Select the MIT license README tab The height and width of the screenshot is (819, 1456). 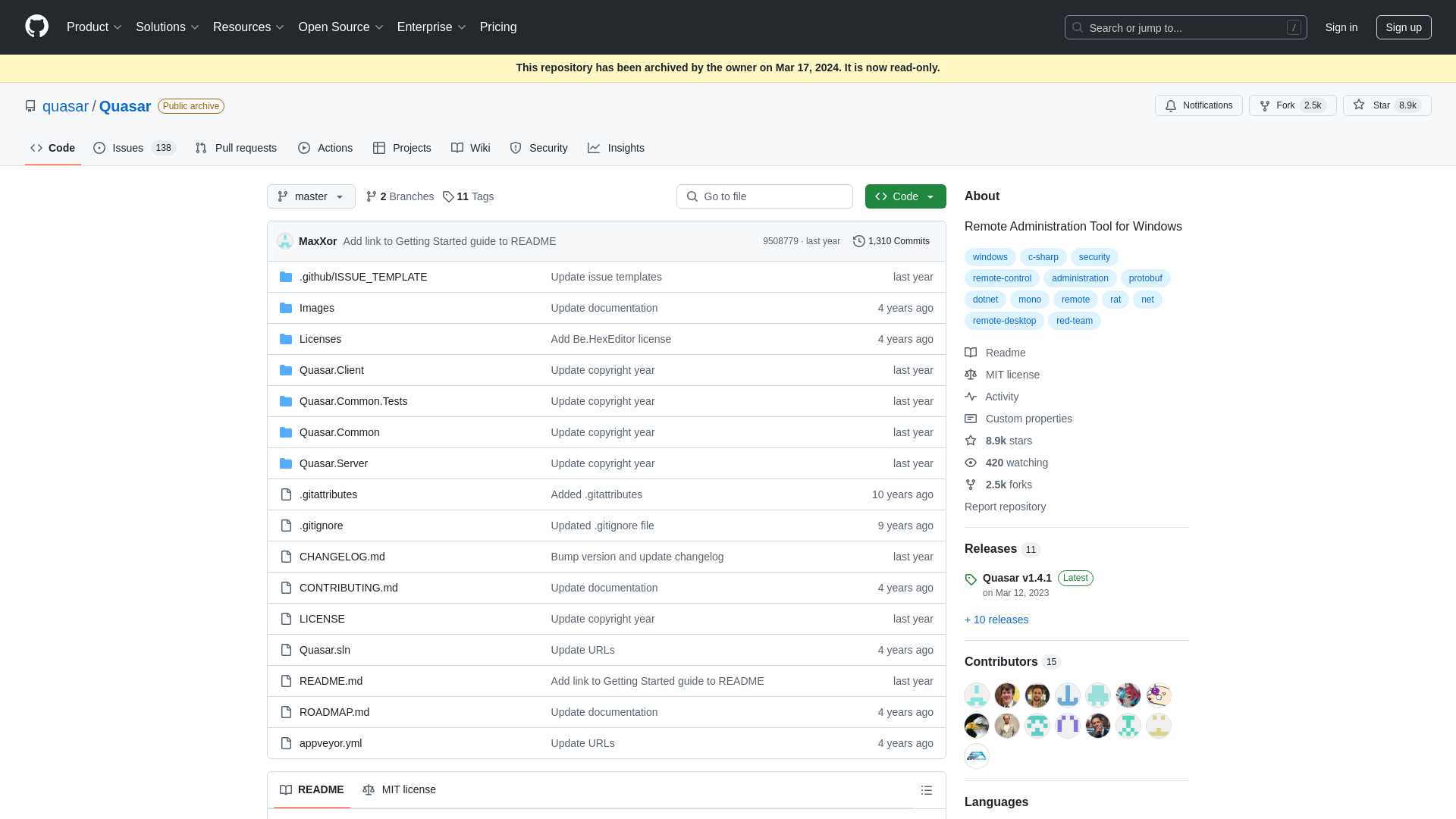click(x=399, y=790)
